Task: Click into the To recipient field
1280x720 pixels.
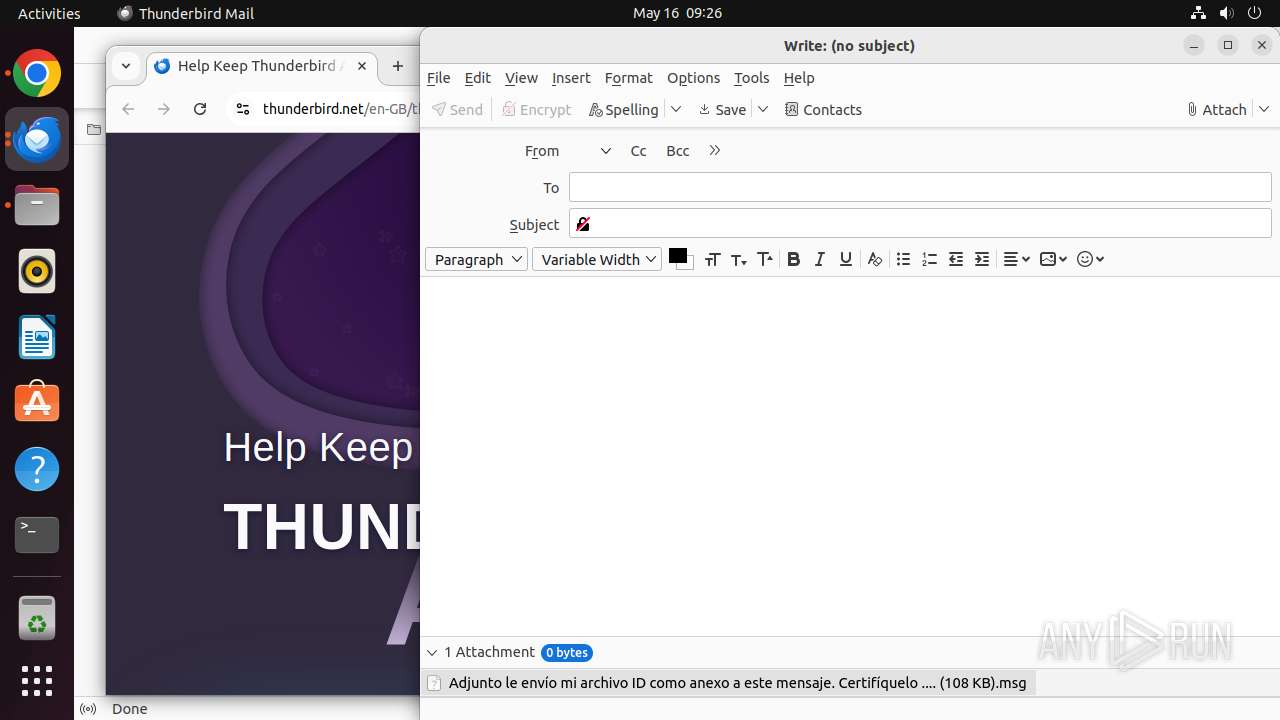Action: tap(920, 187)
